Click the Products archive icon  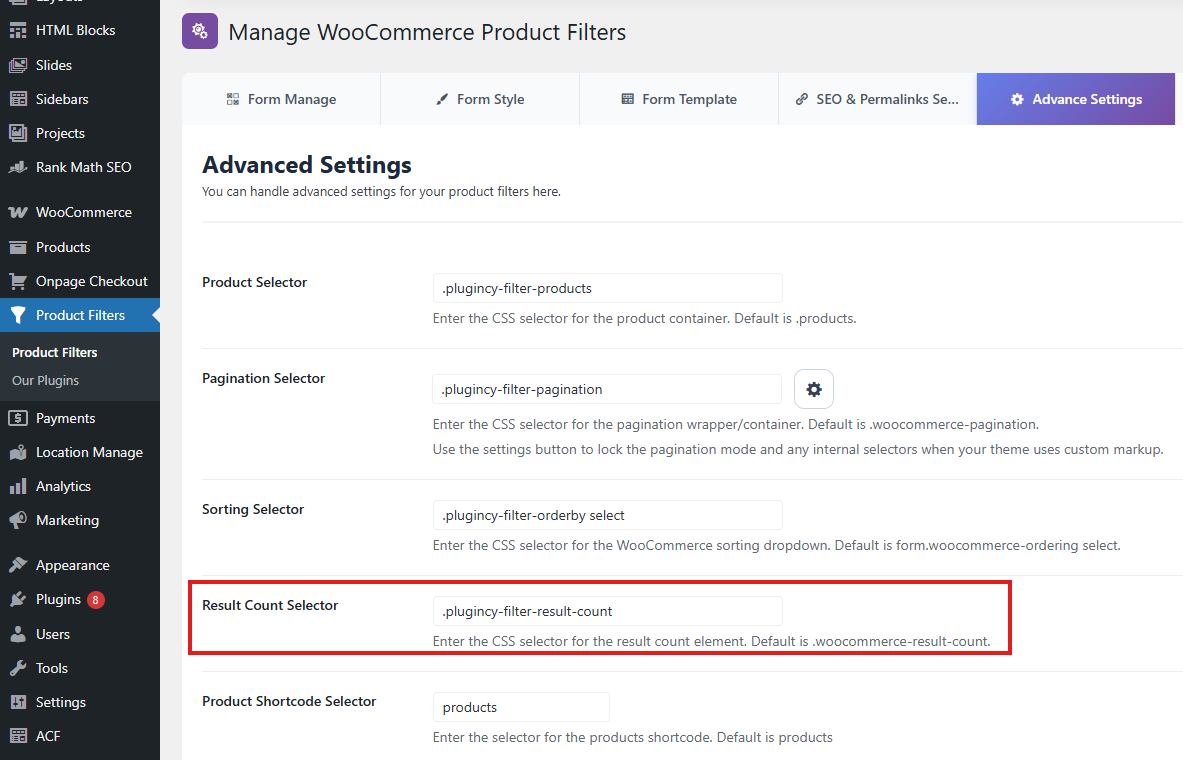[18, 247]
